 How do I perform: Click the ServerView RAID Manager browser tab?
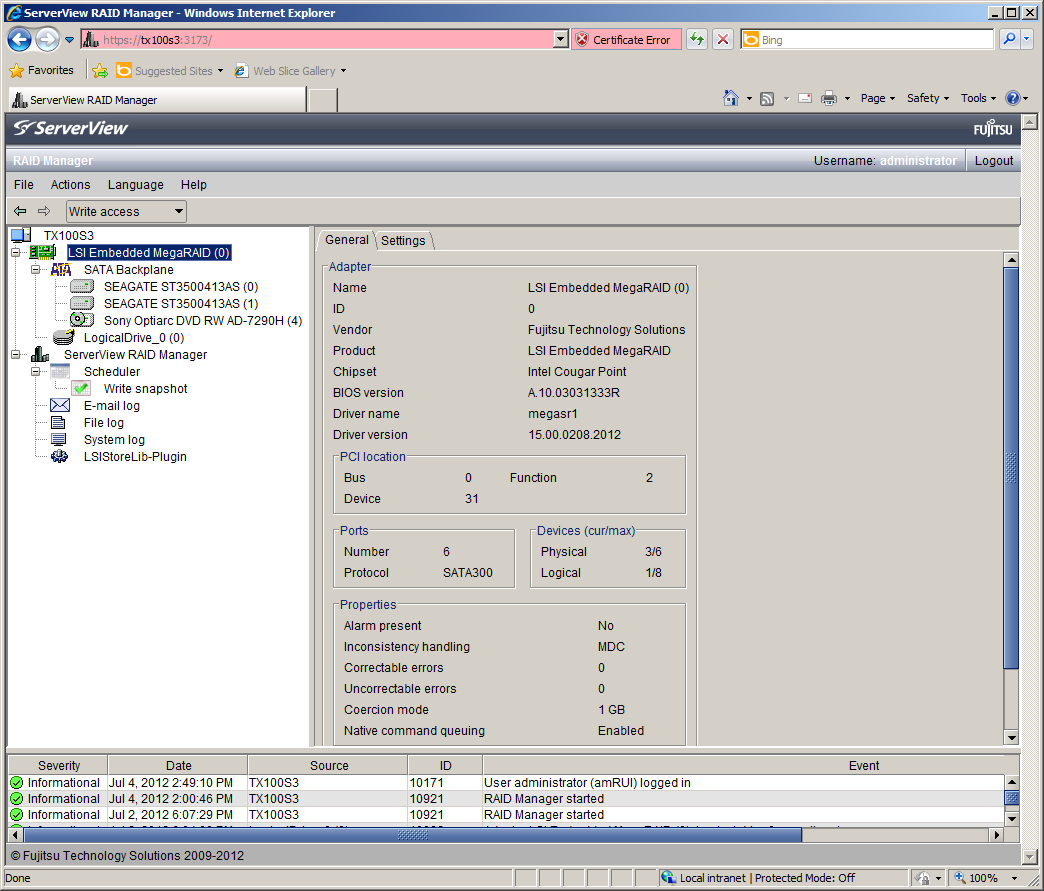pos(157,100)
